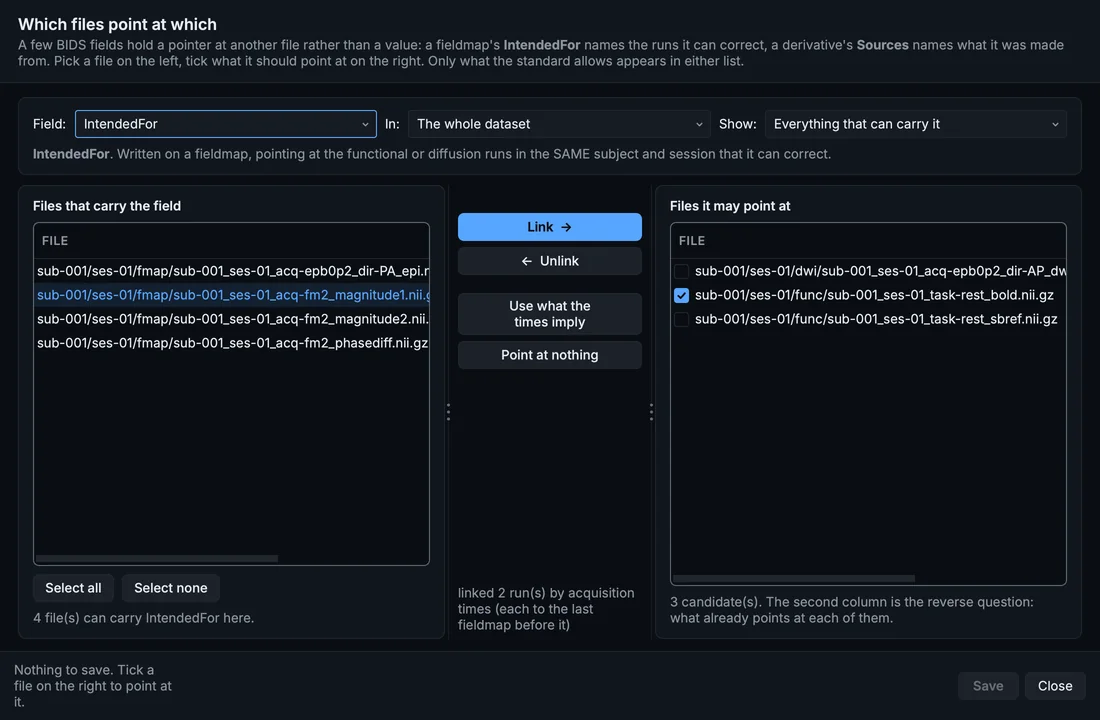Click the 'Files that carry the field' heading
This screenshot has height=720, width=1100.
107,206
